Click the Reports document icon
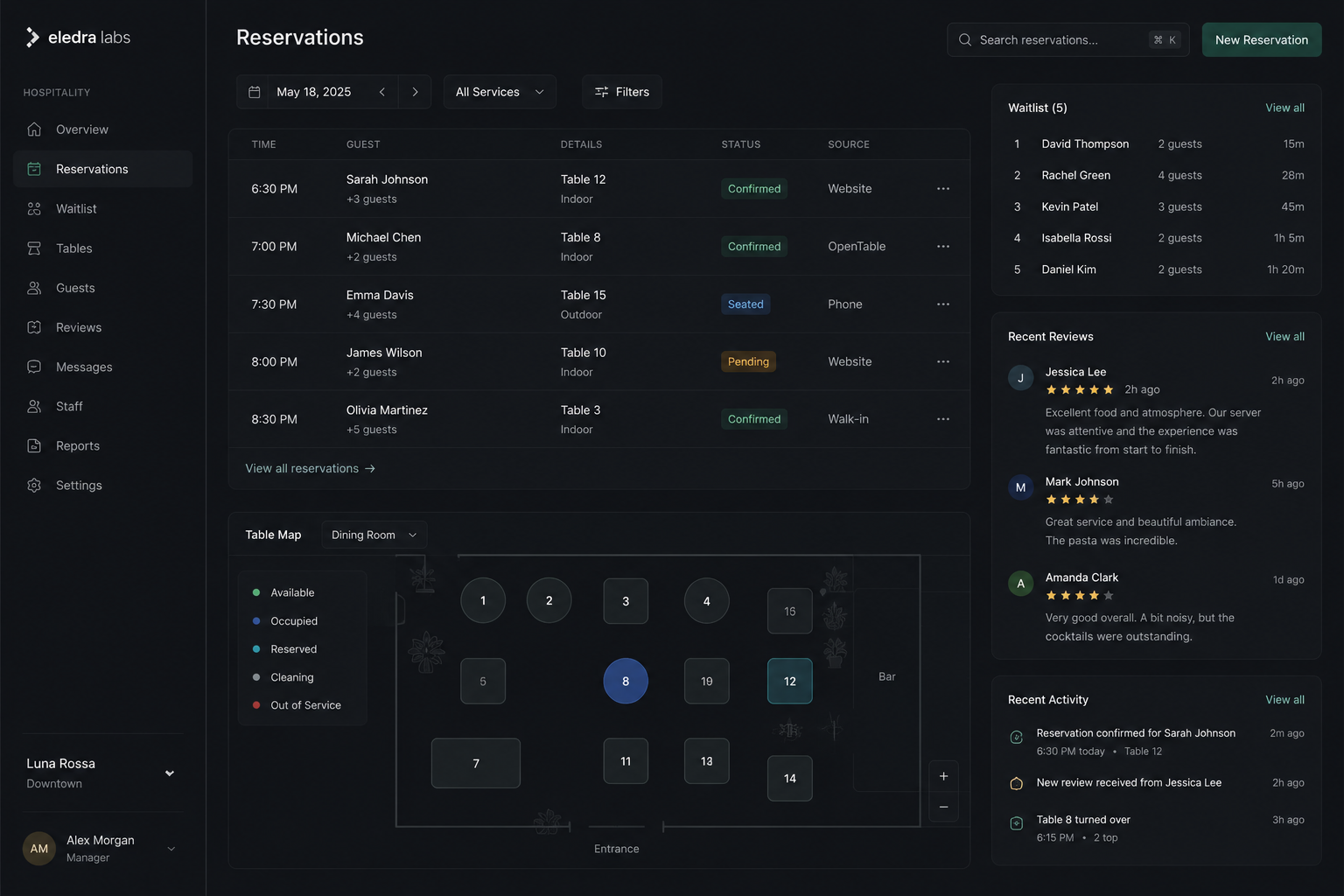Viewport: 1344px width, 896px height. point(34,445)
